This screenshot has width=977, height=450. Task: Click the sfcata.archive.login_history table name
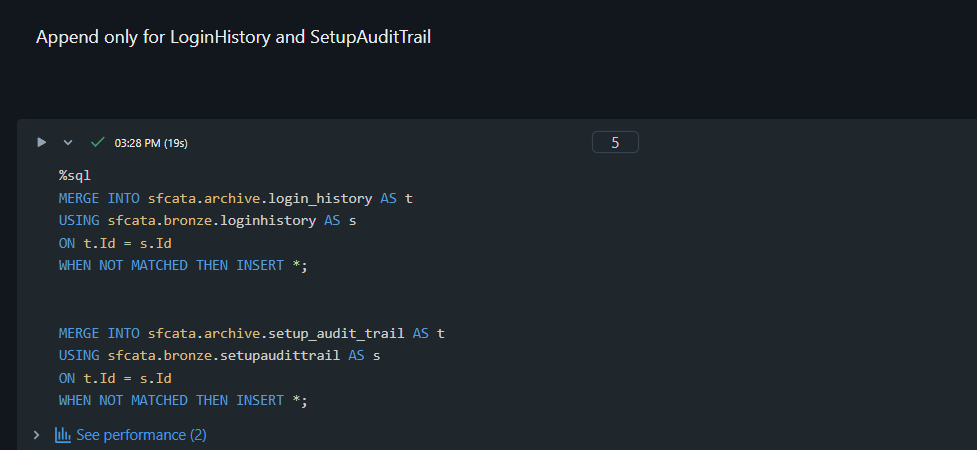[260, 198]
